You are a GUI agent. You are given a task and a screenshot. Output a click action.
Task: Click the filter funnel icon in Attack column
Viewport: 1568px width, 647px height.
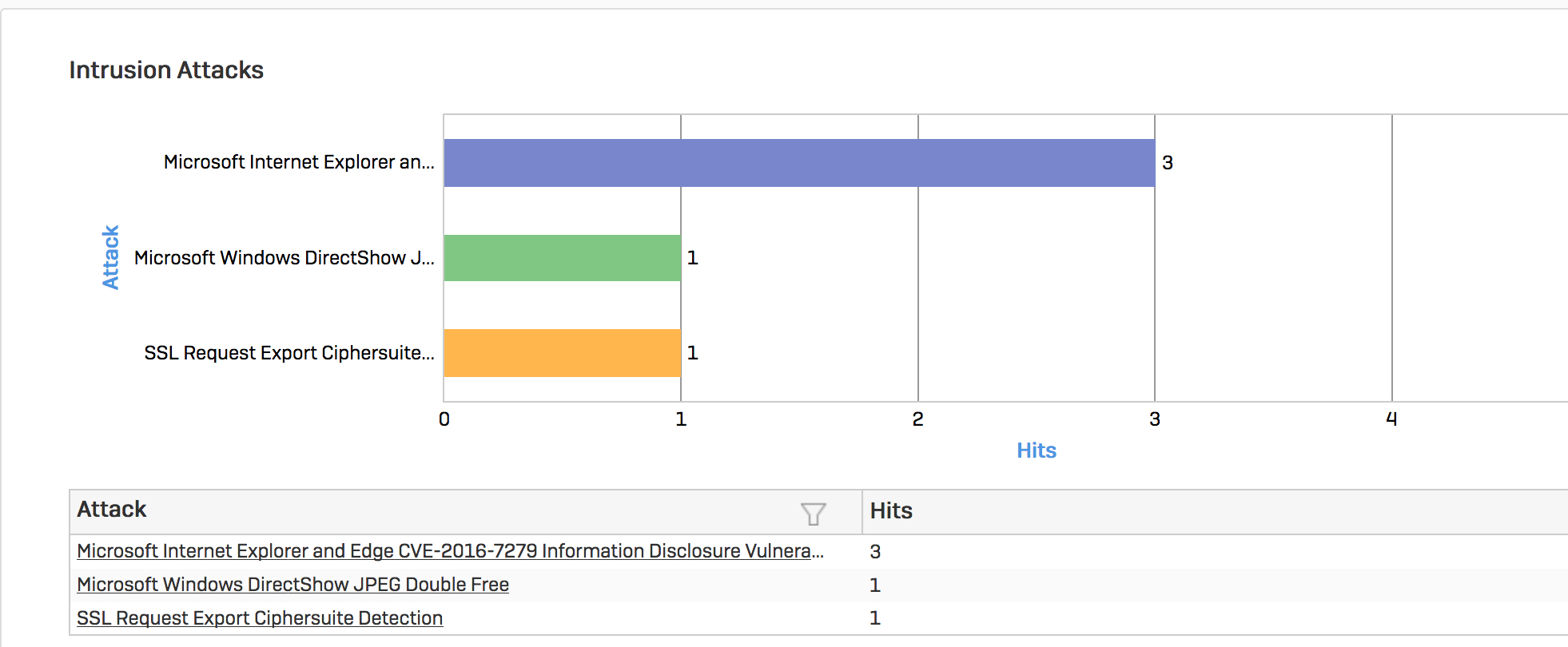[x=813, y=514]
